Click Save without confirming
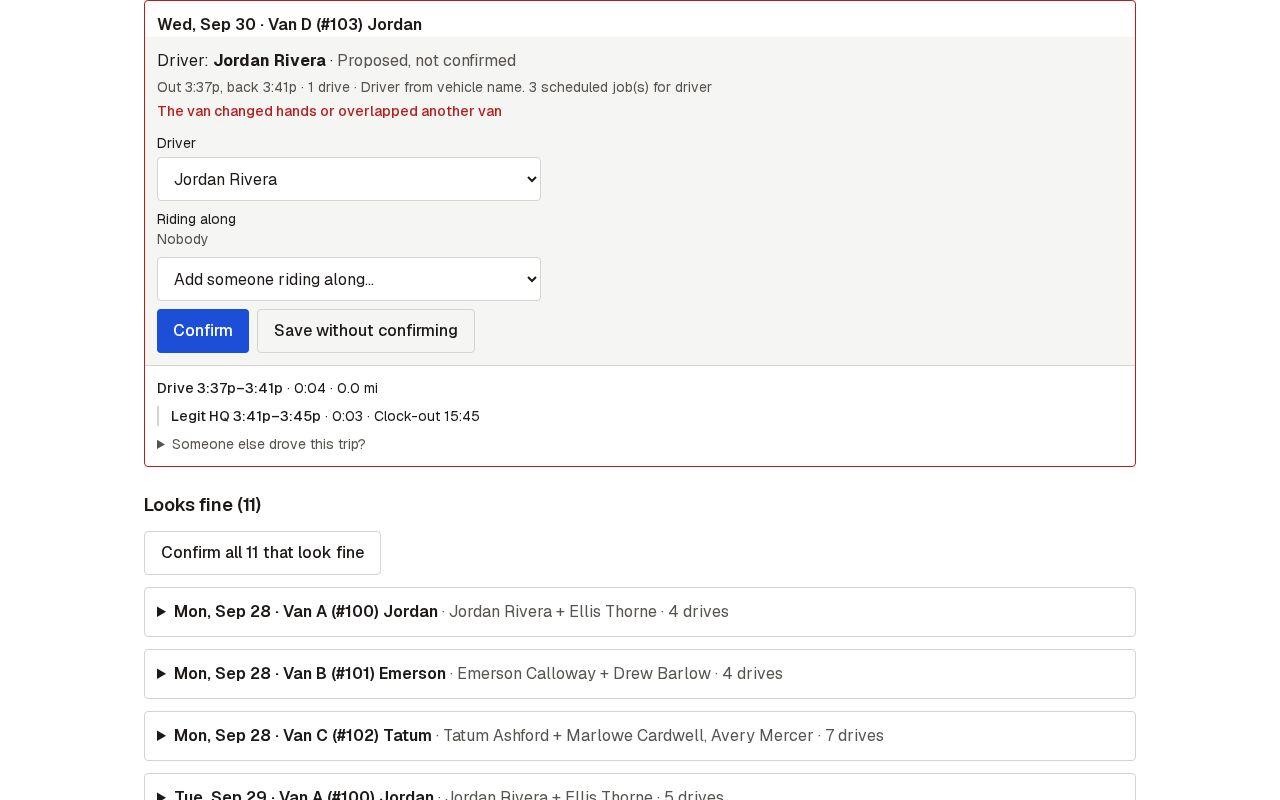This screenshot has width=1280, height=800. [366, 331]
